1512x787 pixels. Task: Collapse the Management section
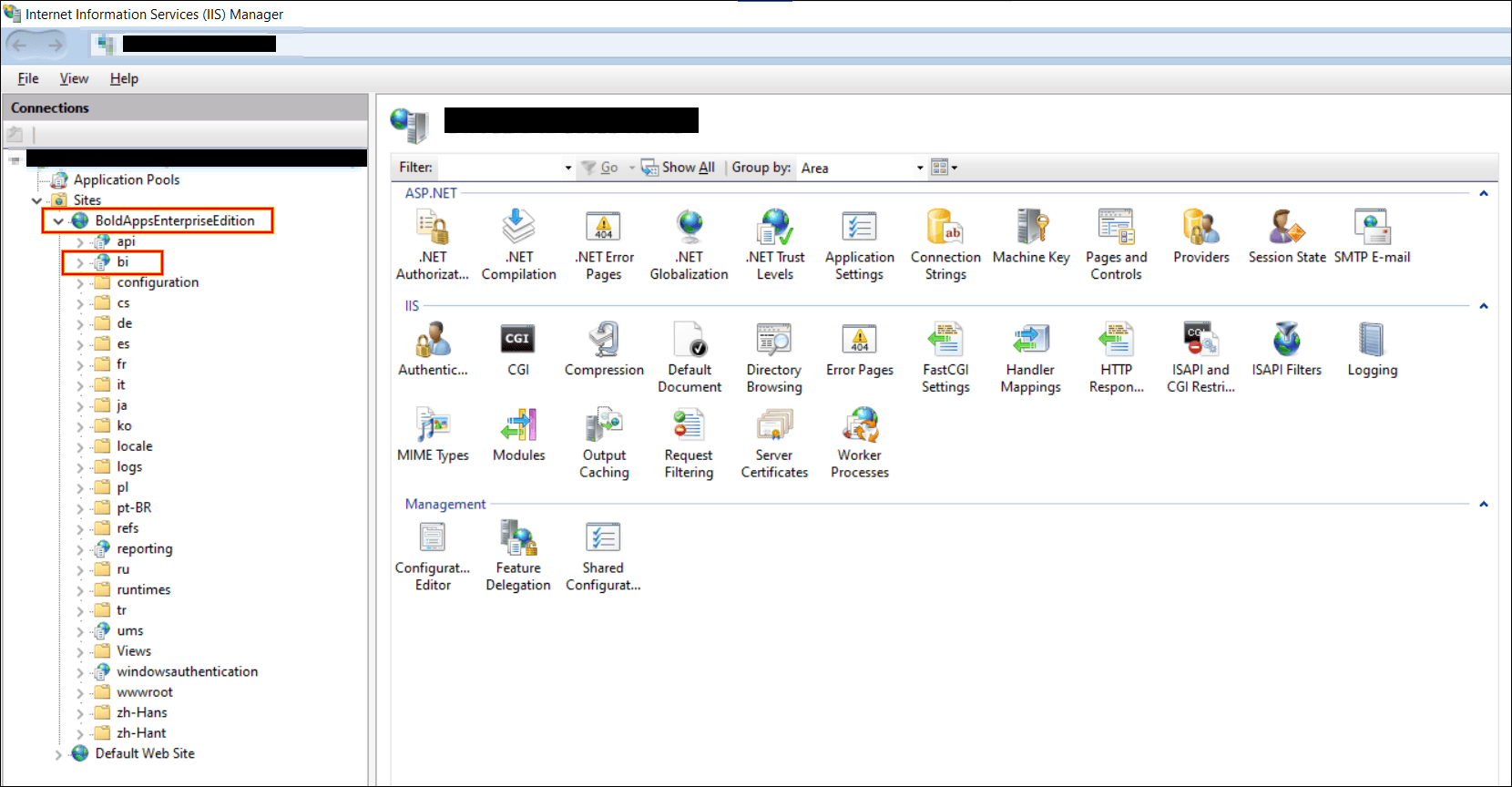point(1484,504)
